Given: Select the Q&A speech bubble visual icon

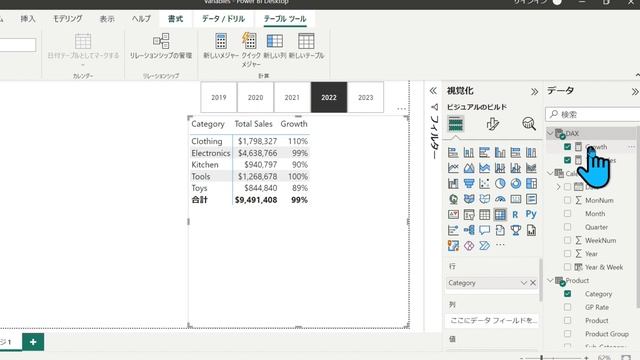Looking at the screenshot, I should (484, 230).
